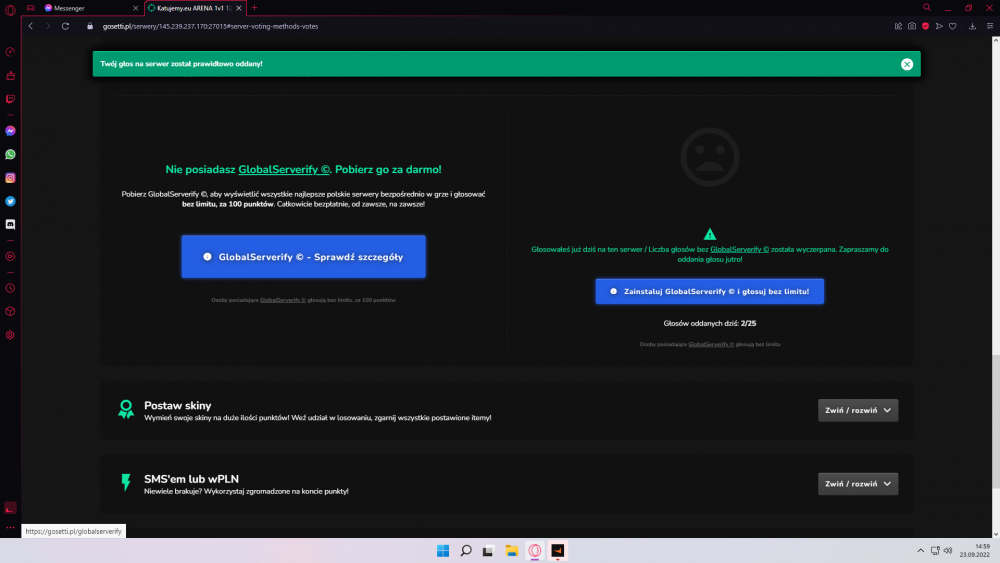Viewport: 1000px width, 563px height.
Task: Open Opera main menu logo
Action: tap(10, 9)
